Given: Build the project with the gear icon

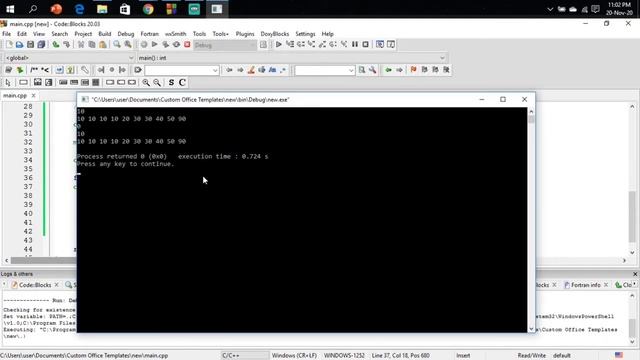Looking at the screenshot, I should 144,44.
